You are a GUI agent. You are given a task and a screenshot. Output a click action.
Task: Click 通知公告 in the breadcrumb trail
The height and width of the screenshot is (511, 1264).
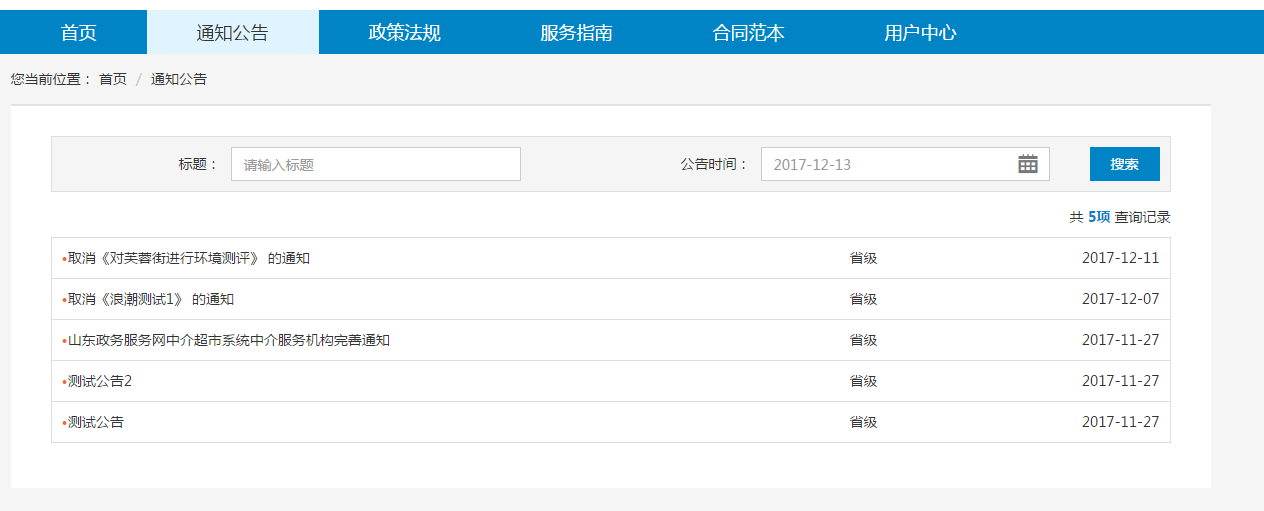[179, 79]
